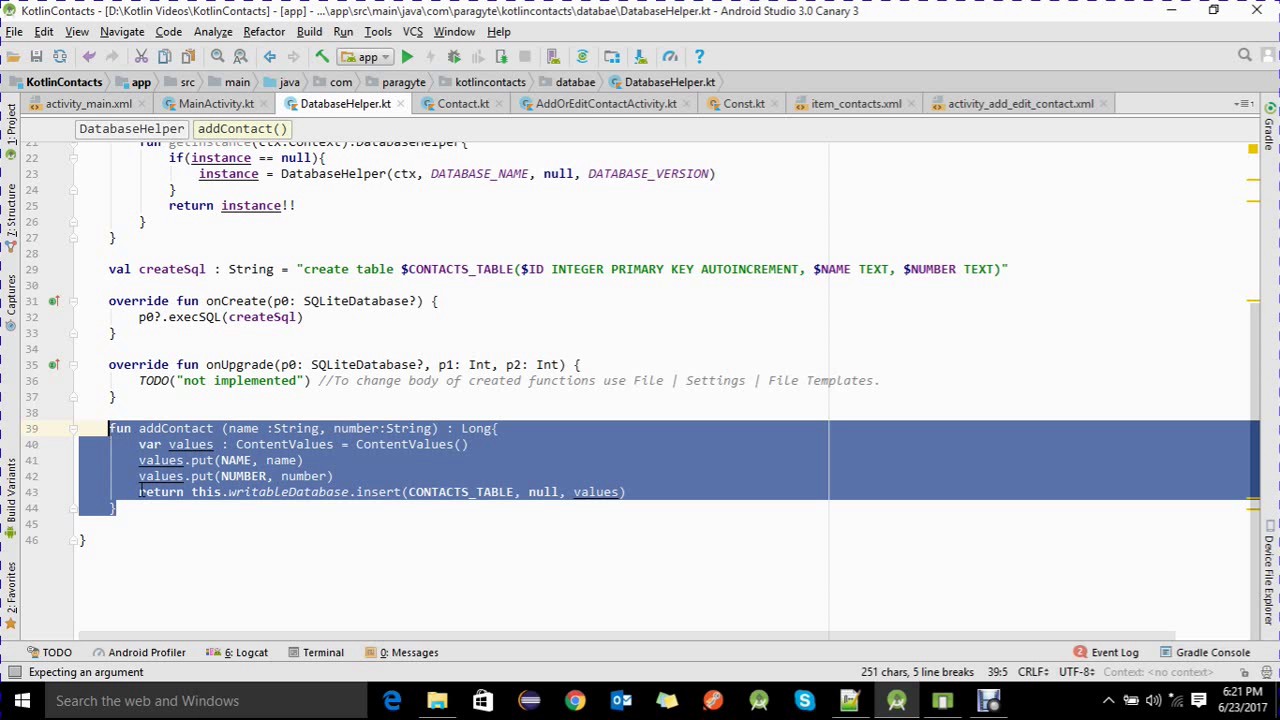The height and width of the screenshot is (720, 1280).
Task: Collapse the addContact function fold marker
Action: (73, 429)
